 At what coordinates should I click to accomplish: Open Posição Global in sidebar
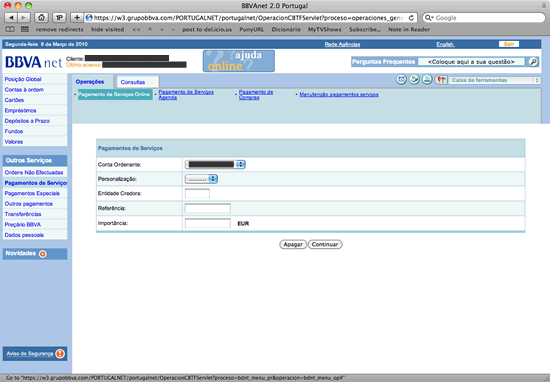pyautogui.click(x=23, y=79)
